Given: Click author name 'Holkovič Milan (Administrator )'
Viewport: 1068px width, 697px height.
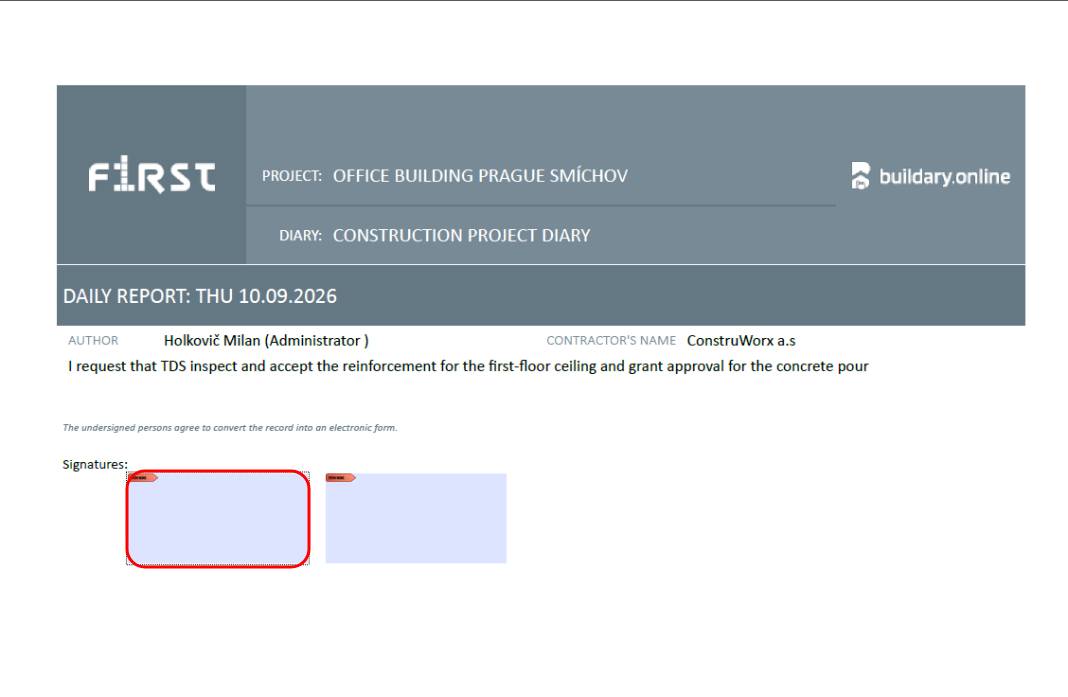Looking at the screenshot, I should pyautogui.click(x=266, y=341).
